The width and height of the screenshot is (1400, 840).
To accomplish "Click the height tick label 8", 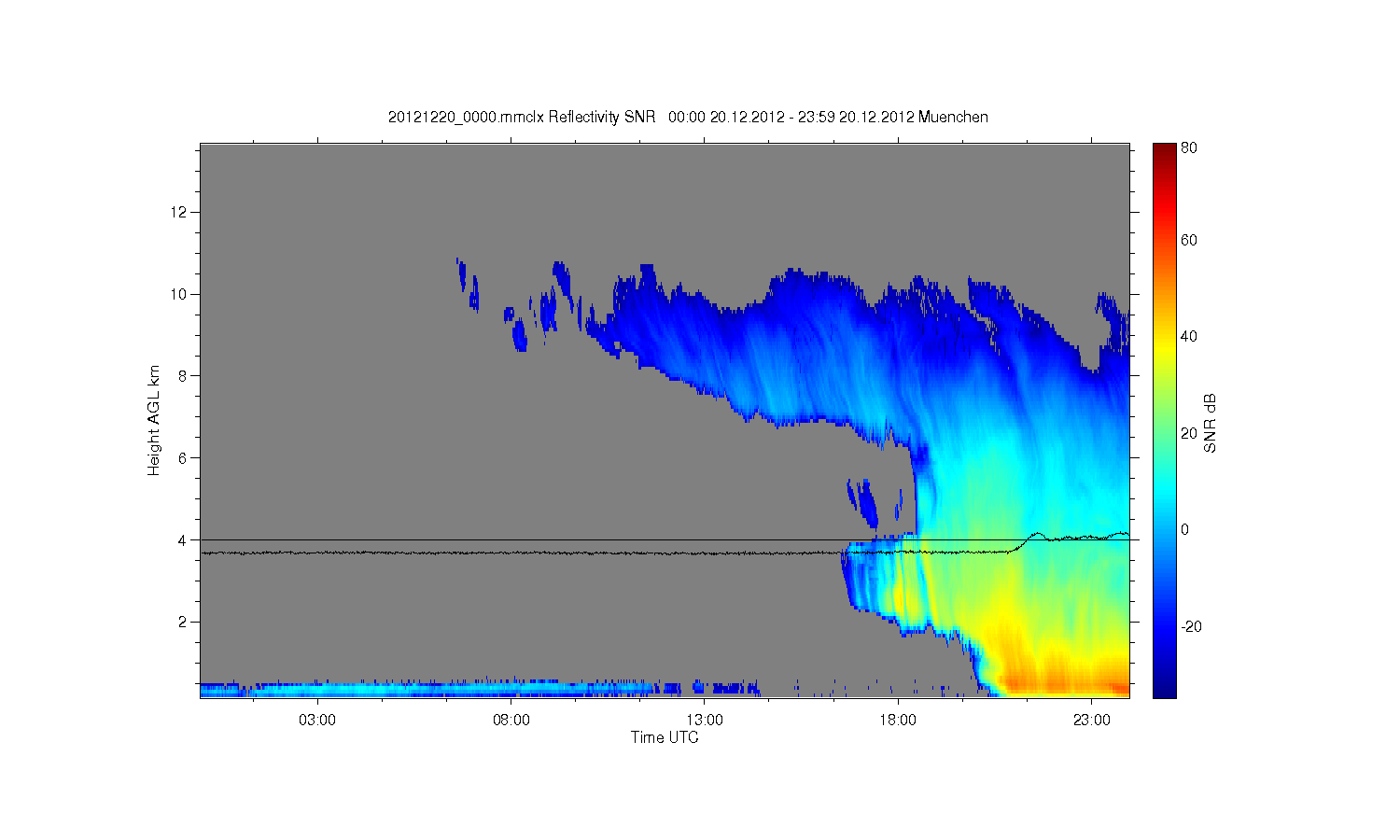I will pos(183,376).
